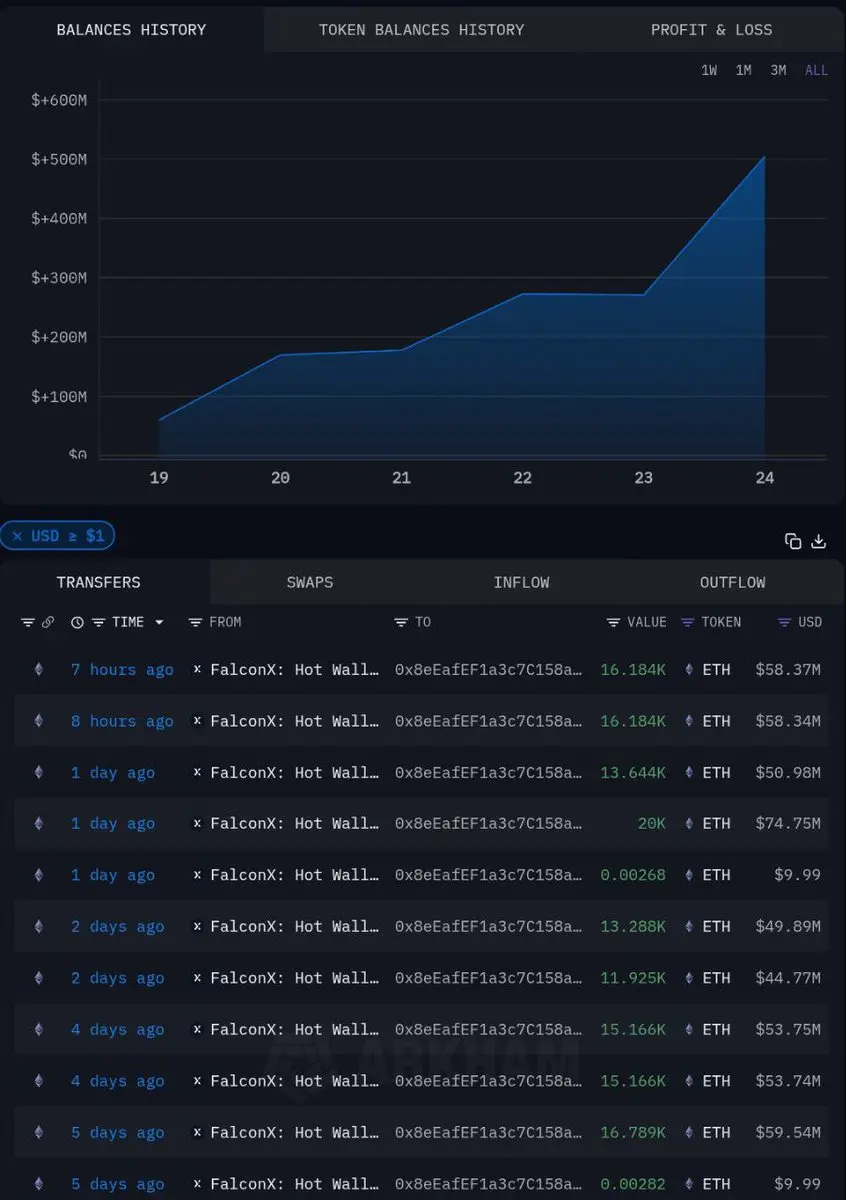Screen dimensions: 846x1200
Task: Click the $53.74M USD amount
Action: tap(789, 1081)
